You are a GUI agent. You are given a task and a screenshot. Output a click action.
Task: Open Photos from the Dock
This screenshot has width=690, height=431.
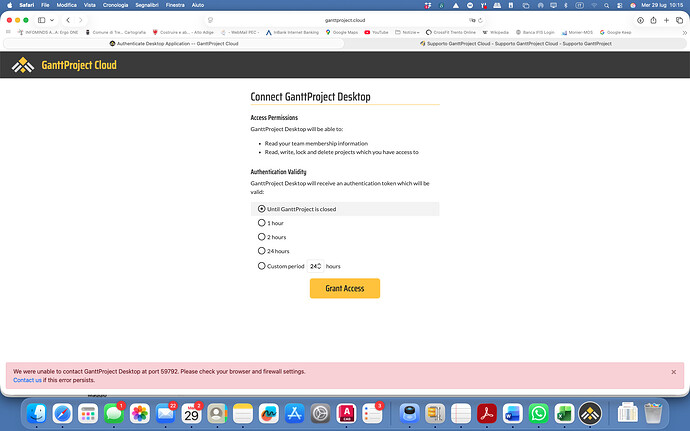tap(139, 413)
